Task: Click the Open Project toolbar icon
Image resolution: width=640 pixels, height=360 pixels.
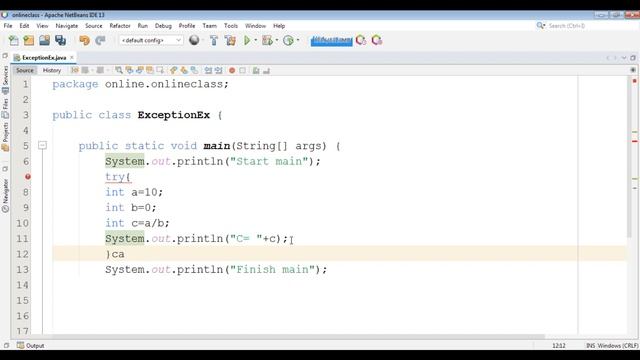Action: point(44,40)
